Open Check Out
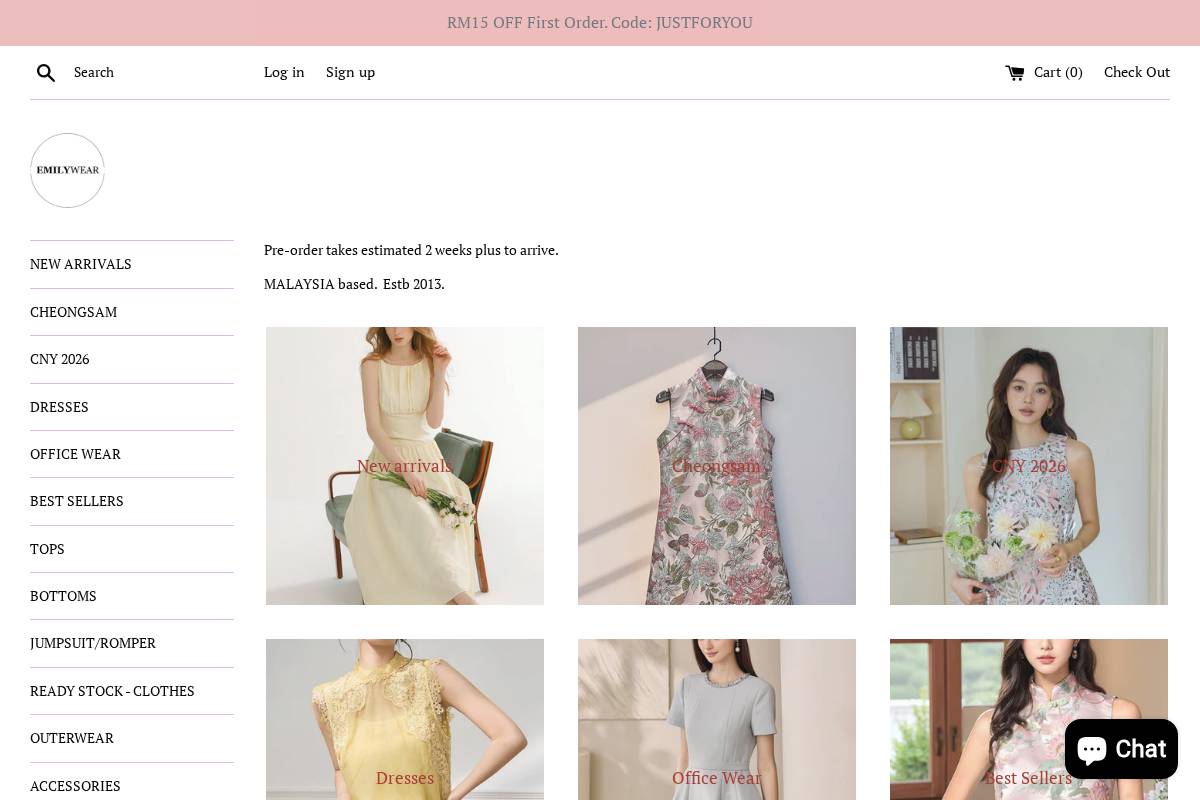Screen dimensions: 1200x800 point(1137,72)
